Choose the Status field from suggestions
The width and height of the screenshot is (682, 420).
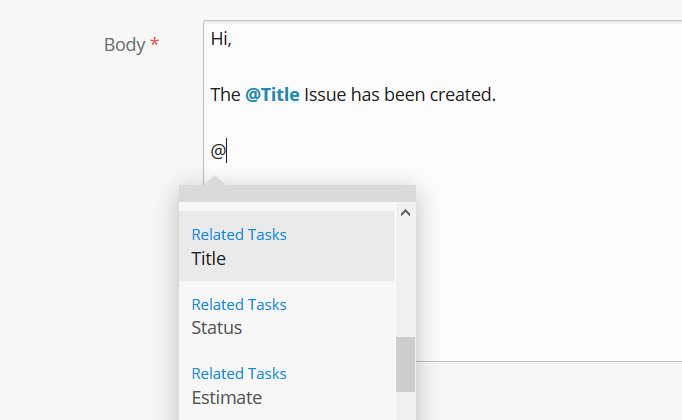click(x=287, y=316)
